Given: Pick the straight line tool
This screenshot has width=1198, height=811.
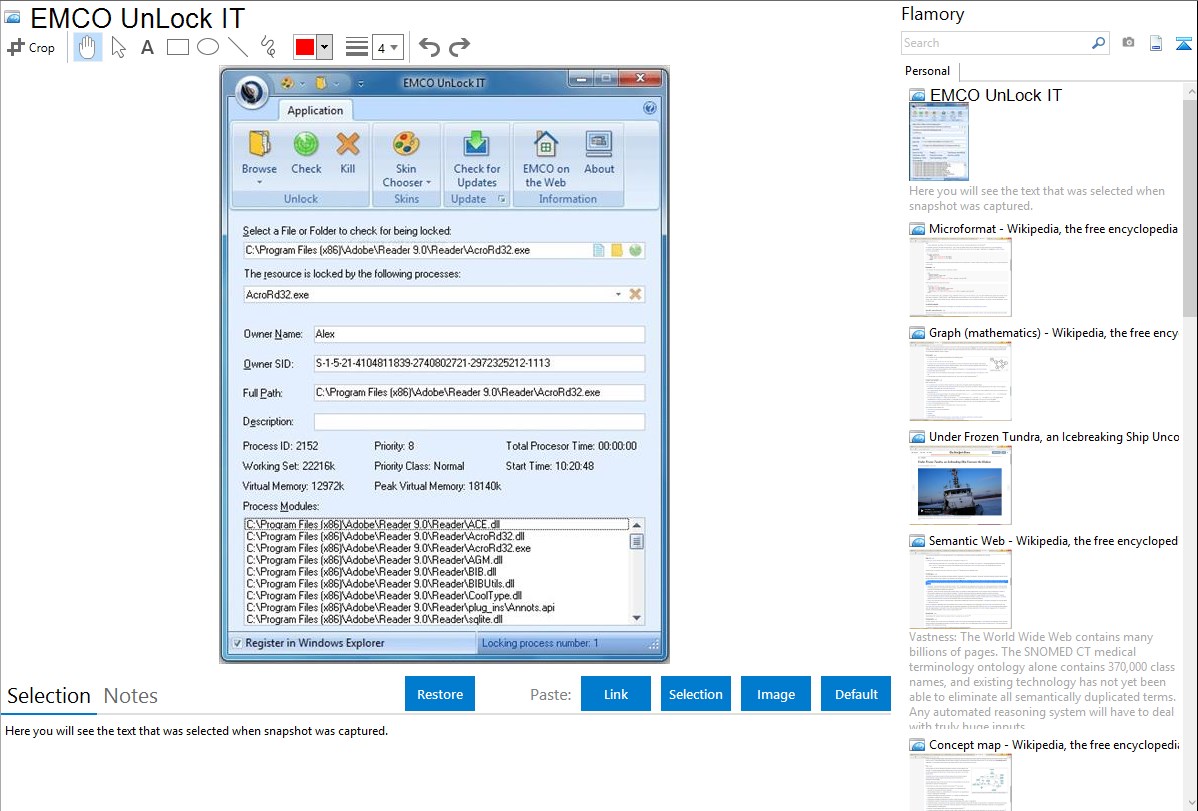Looking at the screenshot, I should coord(238,47).
